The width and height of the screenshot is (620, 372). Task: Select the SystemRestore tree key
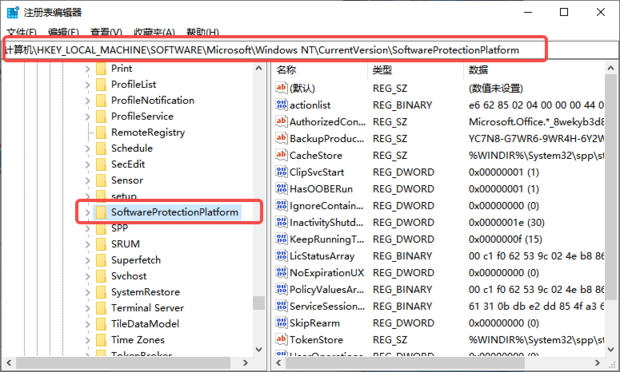pos(145,292)
